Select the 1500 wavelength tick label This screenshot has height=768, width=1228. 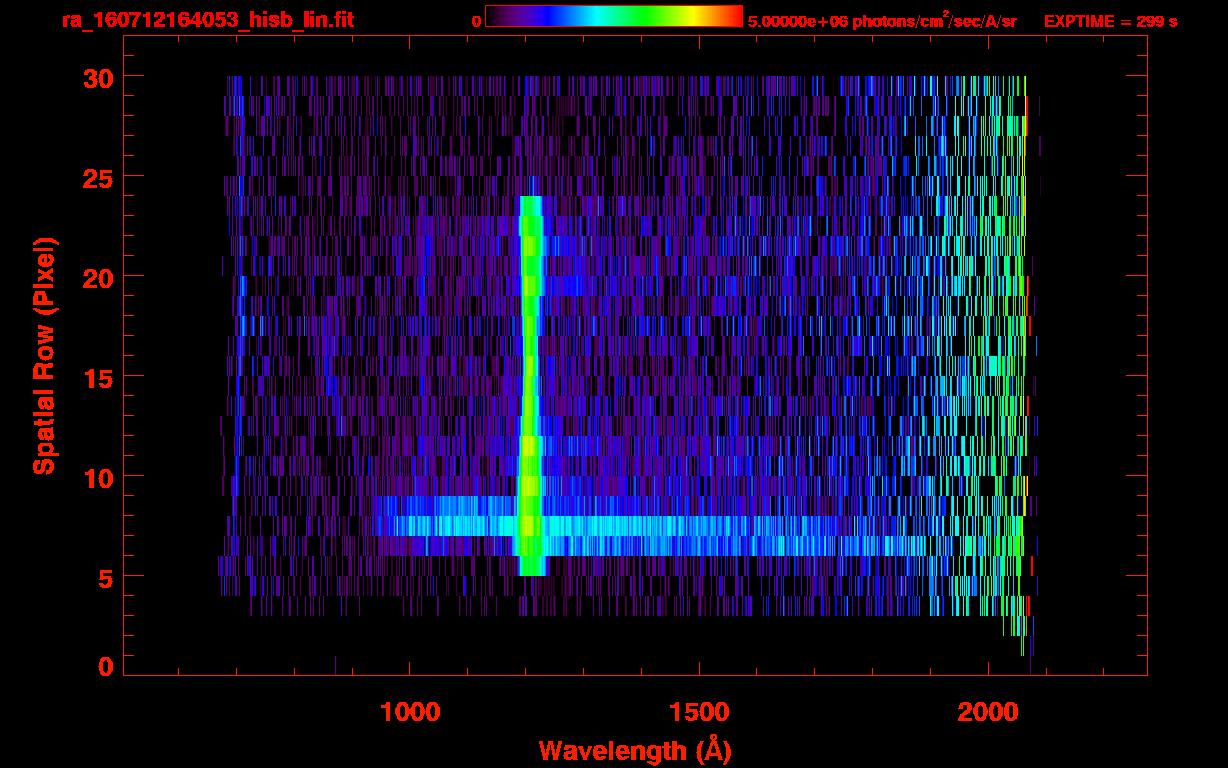[x=699, y=711]
